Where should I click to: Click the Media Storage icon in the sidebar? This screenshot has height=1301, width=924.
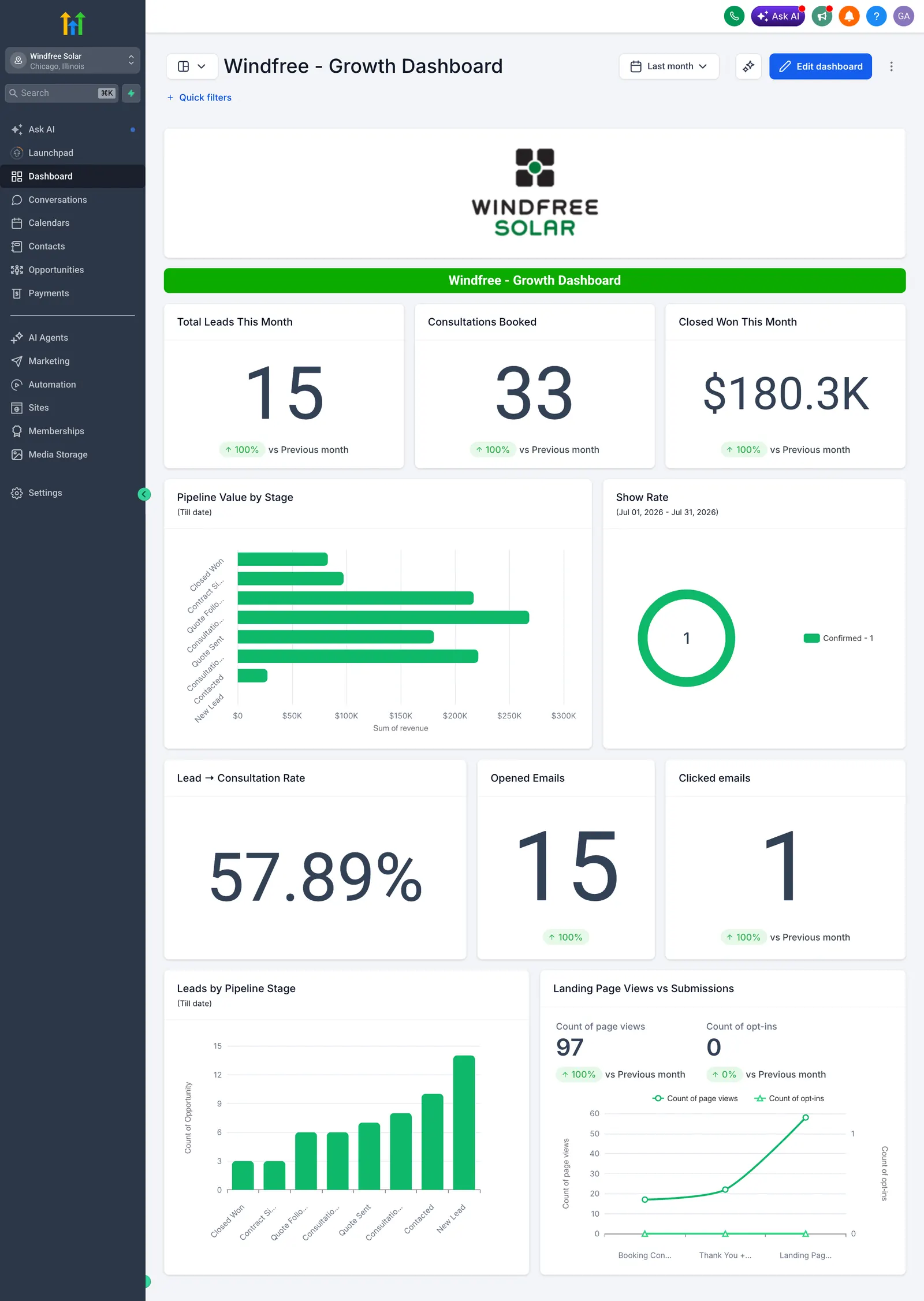coord(17,454)
